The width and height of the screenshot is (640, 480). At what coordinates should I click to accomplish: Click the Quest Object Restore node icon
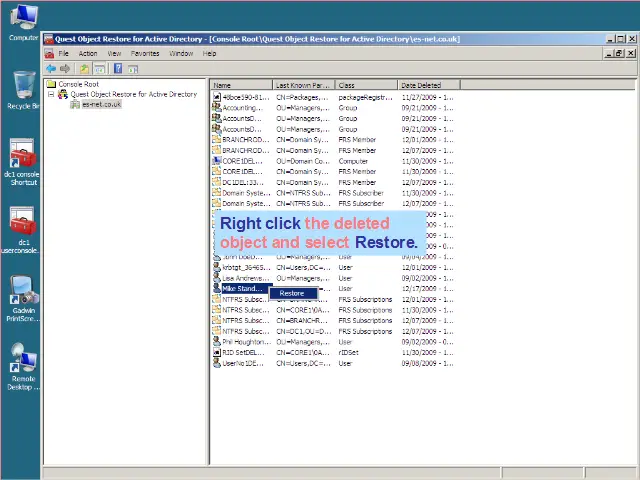coord(63,94)
